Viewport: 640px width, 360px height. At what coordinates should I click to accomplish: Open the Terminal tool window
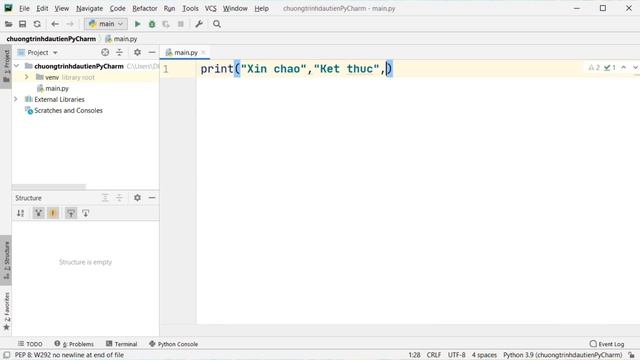point(122,344)
